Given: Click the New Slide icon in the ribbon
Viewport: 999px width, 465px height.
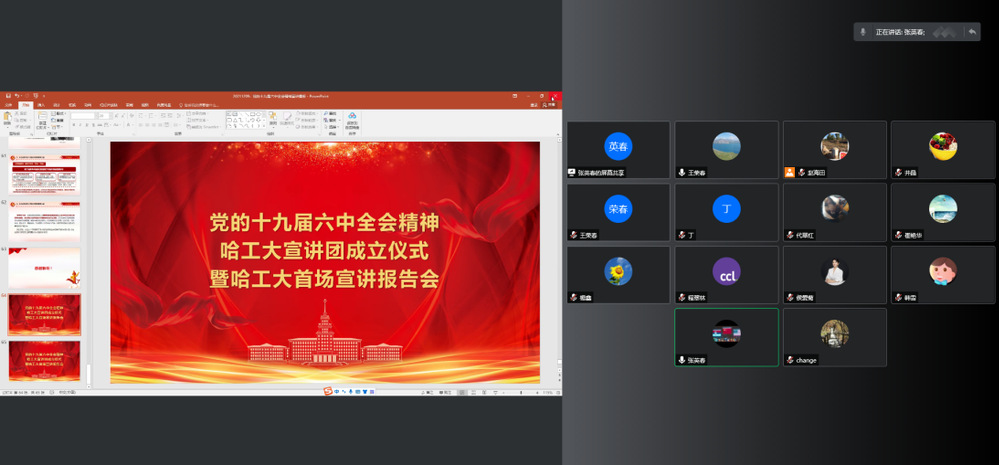Looking at the screenshot, I should point(43,116).
